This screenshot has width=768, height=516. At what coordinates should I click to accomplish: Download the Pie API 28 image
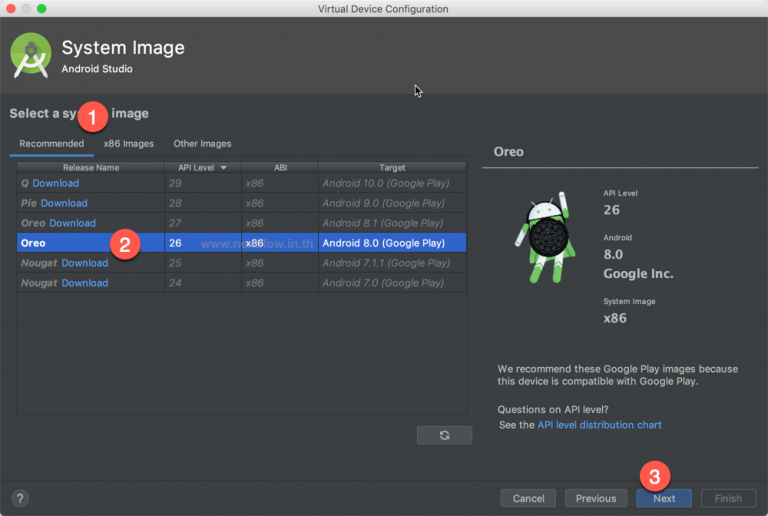(x=64, y=203)
